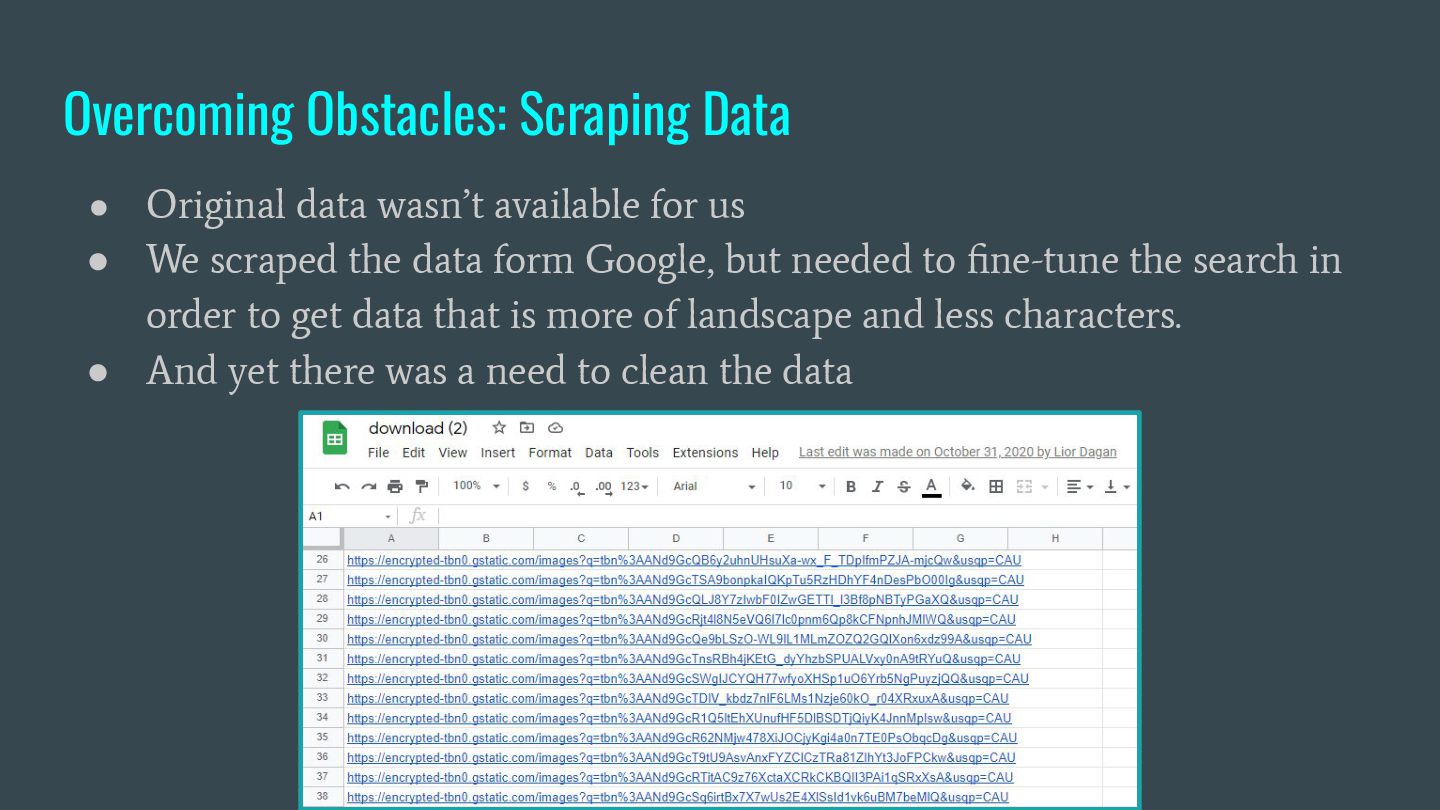Screen dimensions: 1440x810
Task: Toggle Italic formatting
Action: coord(877,486)
